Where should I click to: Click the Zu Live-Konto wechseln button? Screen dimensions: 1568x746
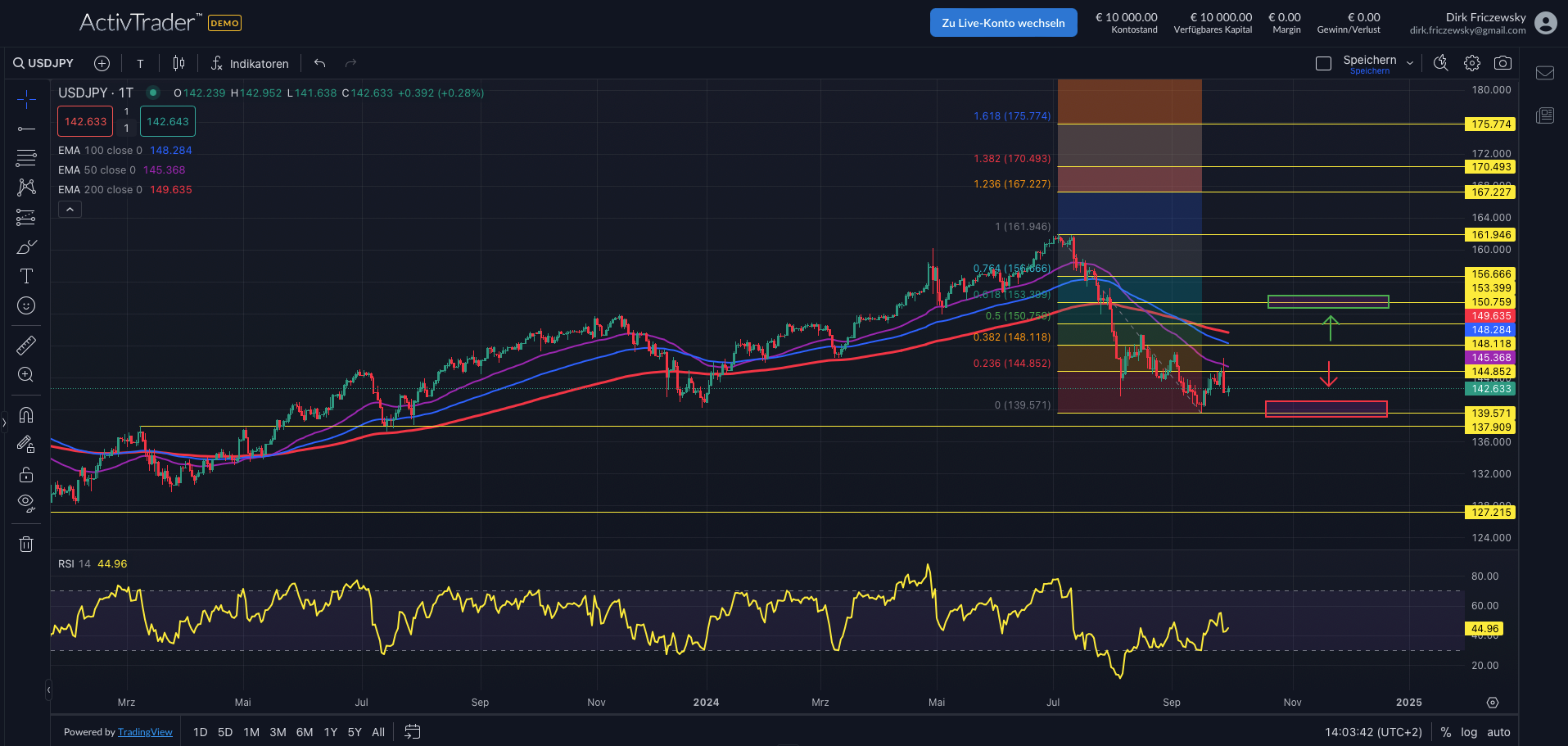pos(1003,22)
